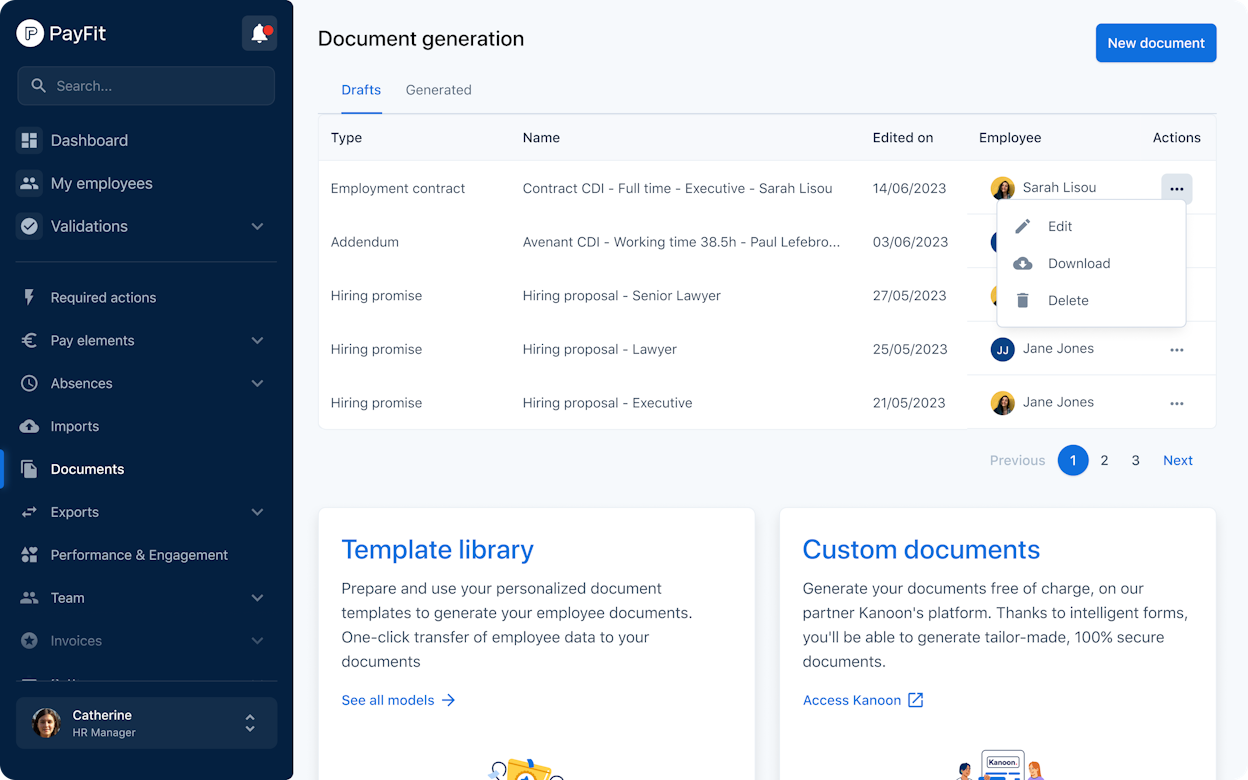Click the My employees people icon
This screenshot has height=780, width=1248.
[29, 183]
